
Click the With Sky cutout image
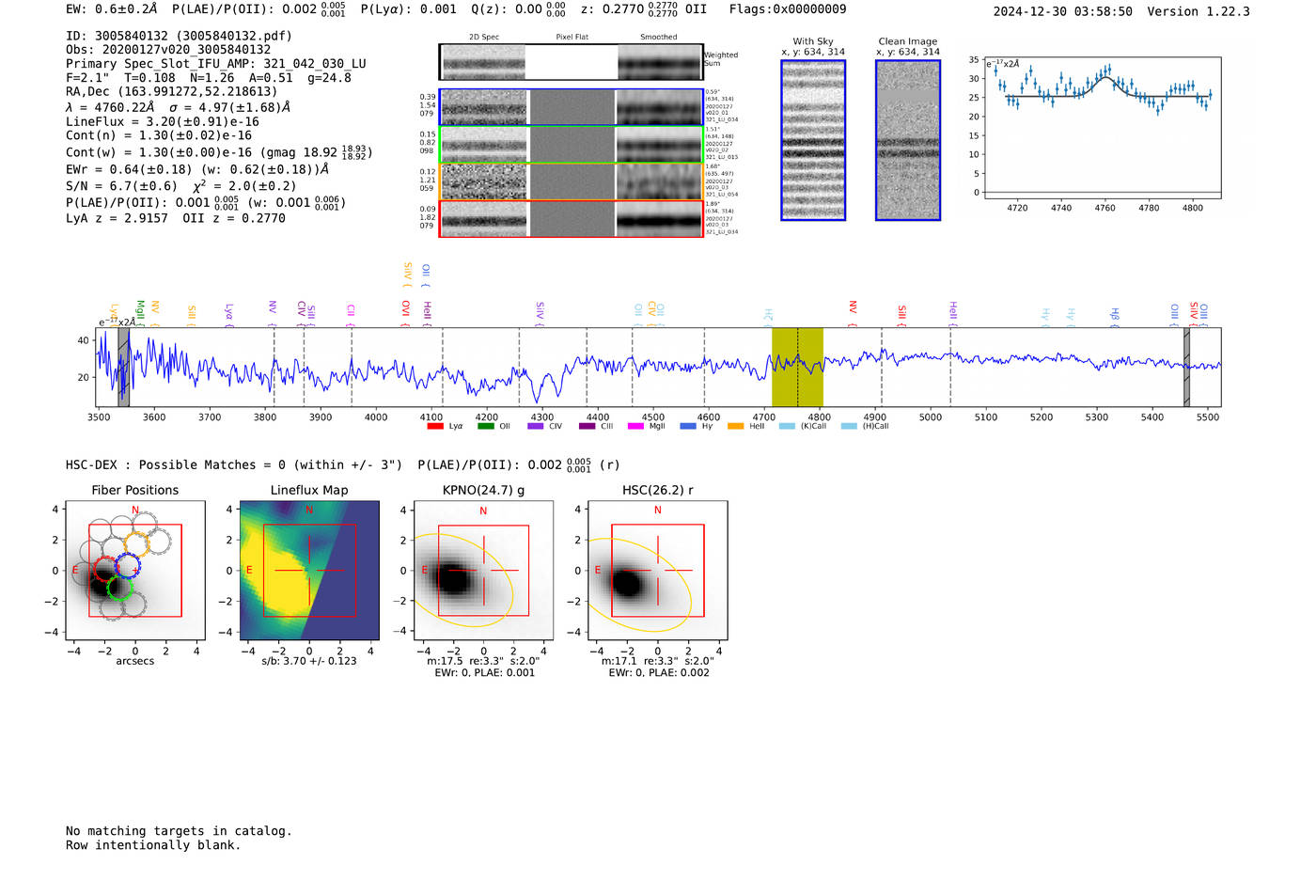pyautogui.click(x=813, y=140)
